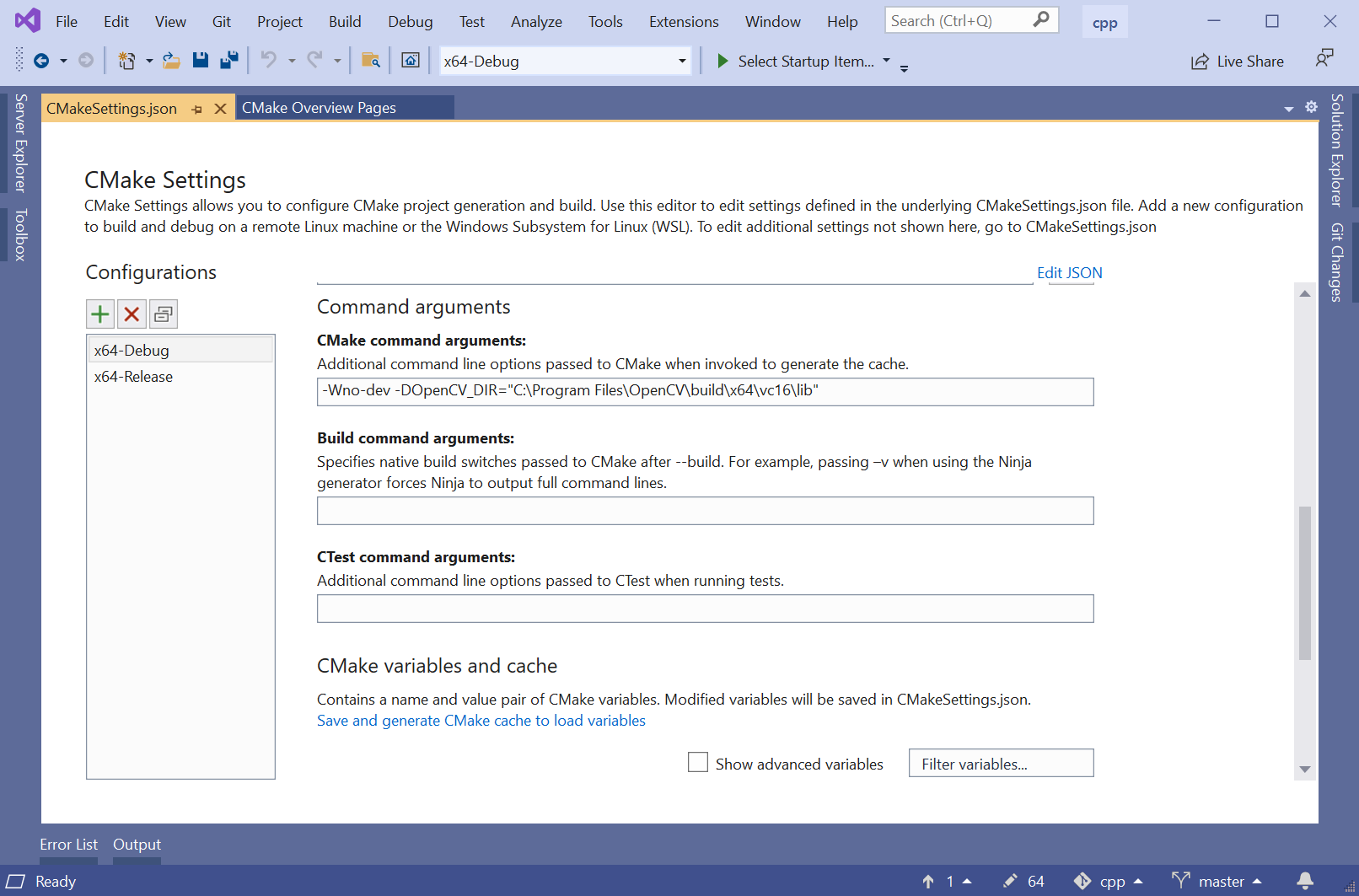Screen dimensions: 1359x896
Task: Remove the selected configuration with the red X
Action: (x=132, y=314)
